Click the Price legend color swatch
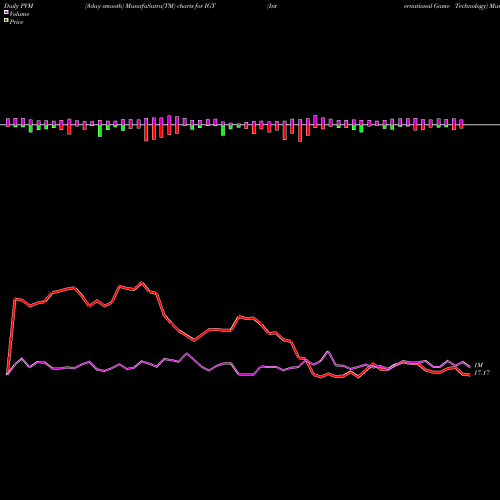Image resolution: width=500 pixels, height=500 pixels. (6, 21)
